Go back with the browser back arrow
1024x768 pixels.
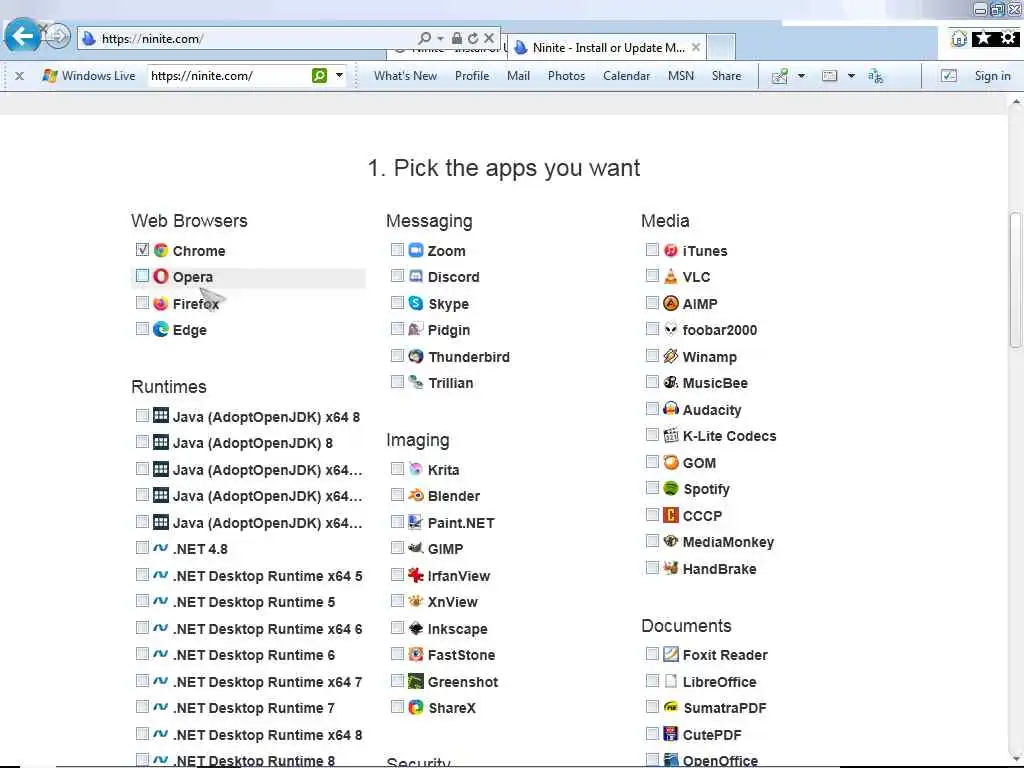tap(22, 35)
